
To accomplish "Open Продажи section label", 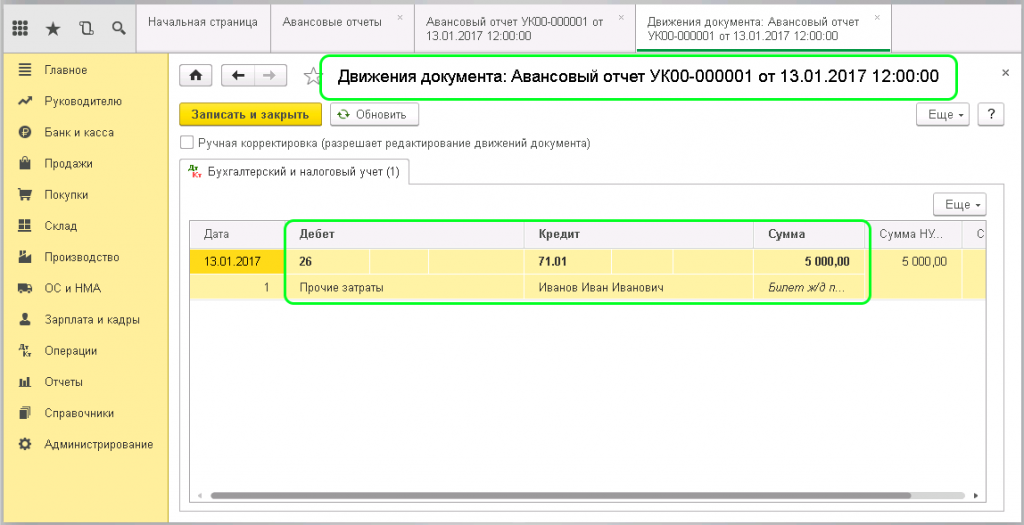I will click(69, 164).
